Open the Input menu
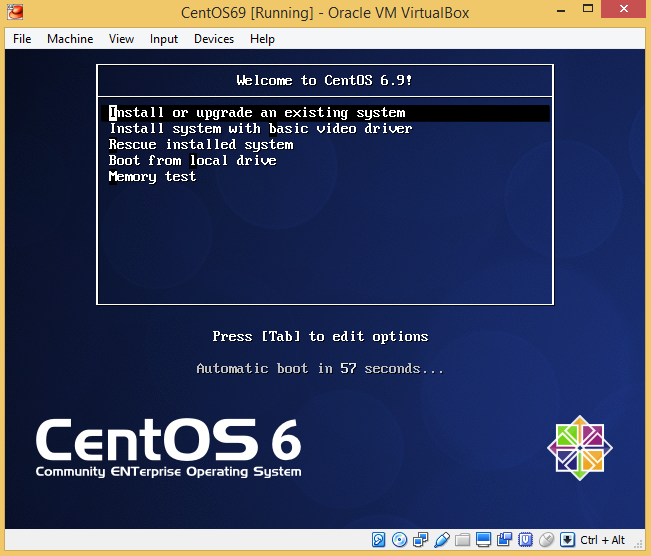 pyautogui.click(x=164, y=39)
